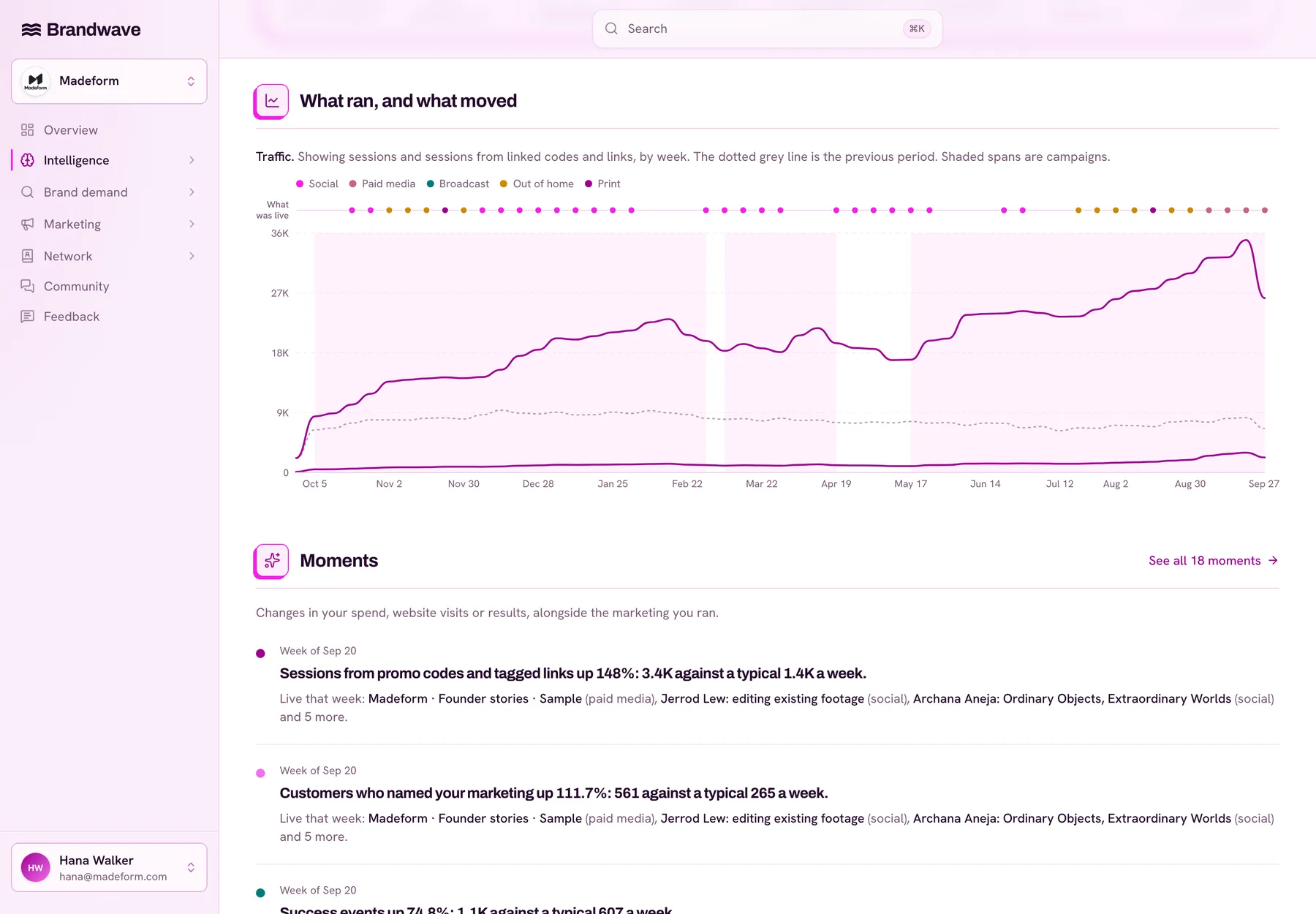Click the Brand demand magnifier icon
The image size is (1316, 914).
28,192
